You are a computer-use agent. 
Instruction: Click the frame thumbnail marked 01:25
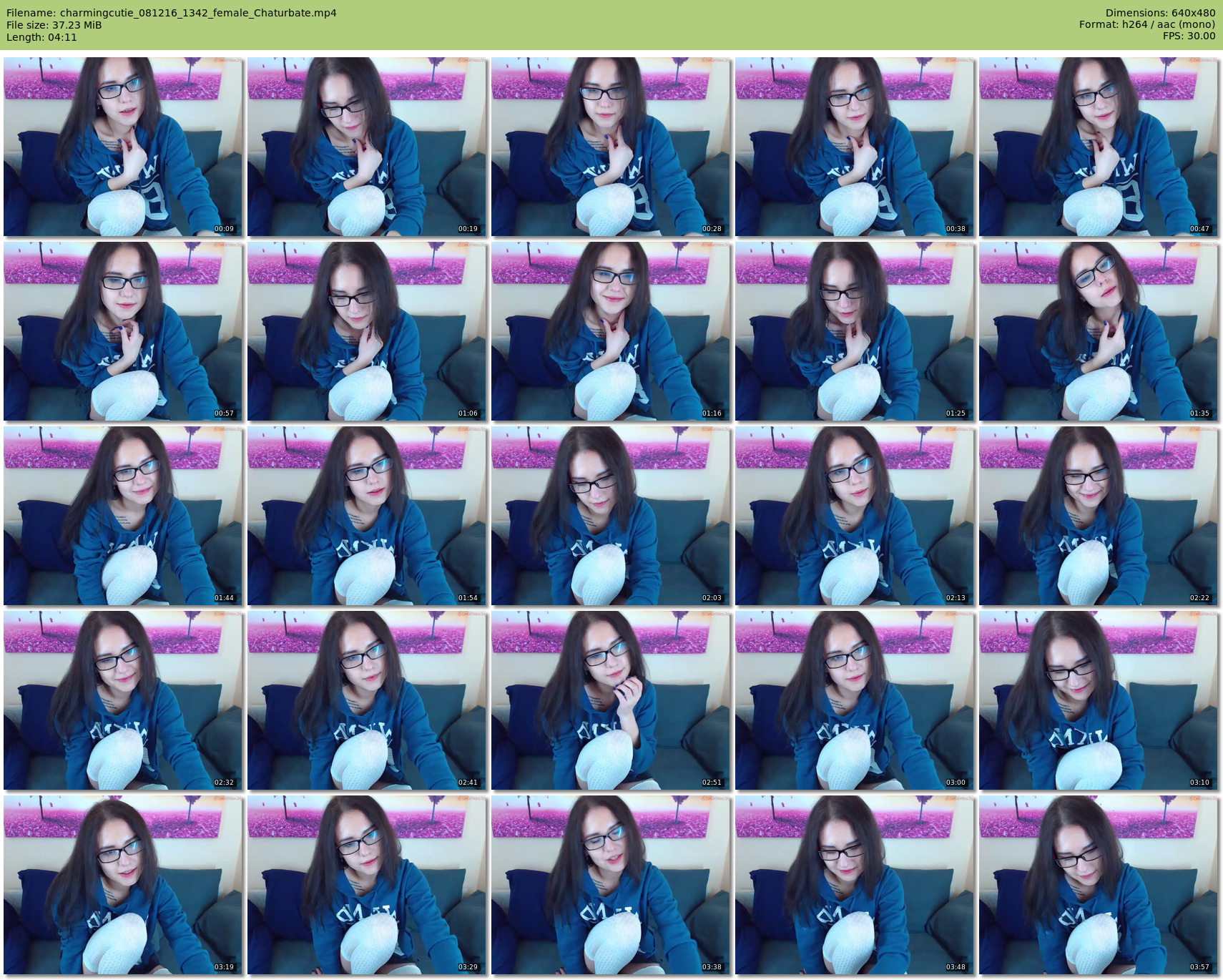855,331
